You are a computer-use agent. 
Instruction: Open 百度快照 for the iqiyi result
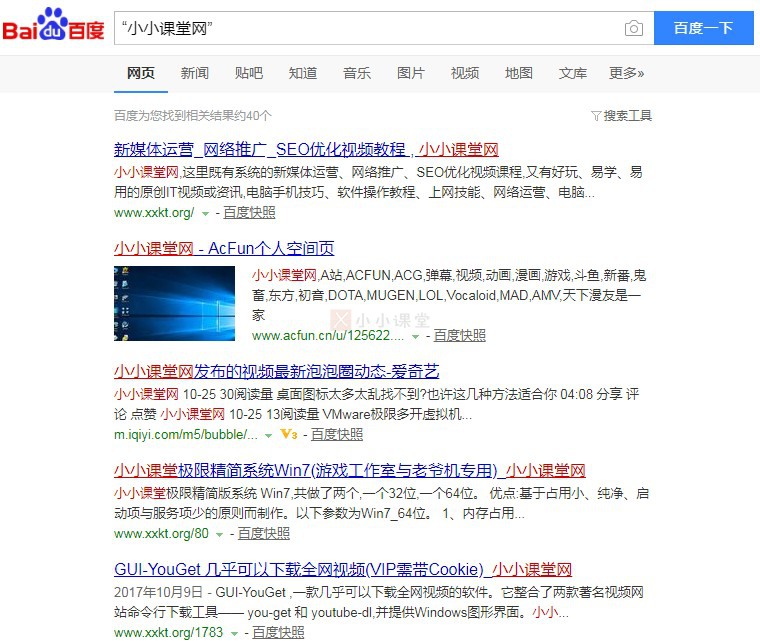tap(337, 434)
